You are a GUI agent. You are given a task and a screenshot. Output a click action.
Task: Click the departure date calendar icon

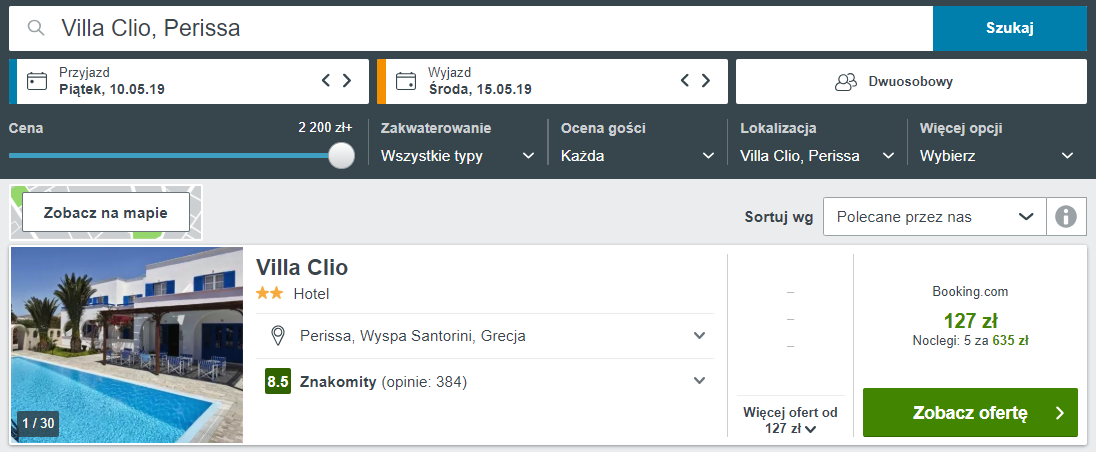(x=405, y=81)
